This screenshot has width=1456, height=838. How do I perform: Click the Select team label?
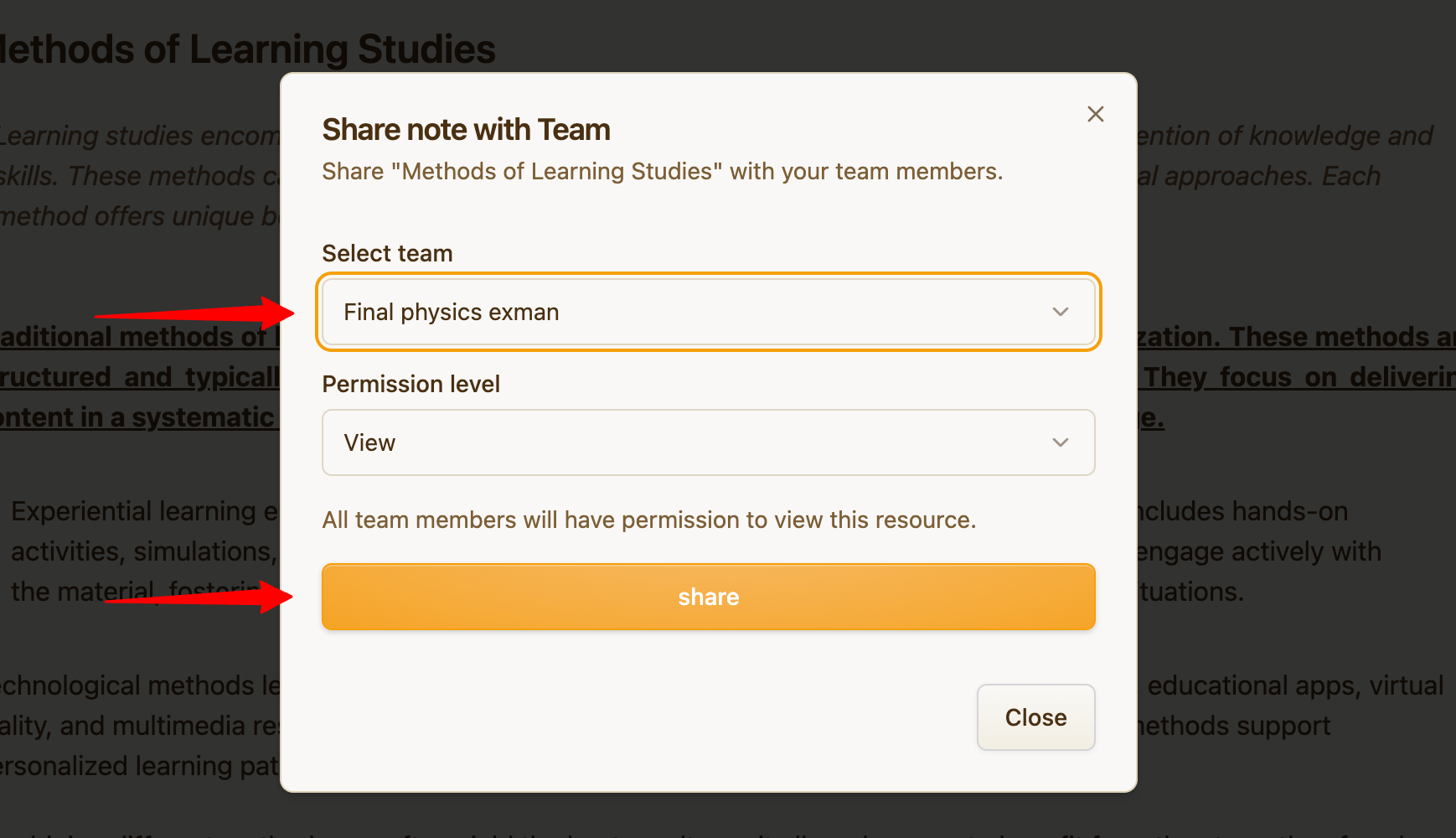click(387, 253)
